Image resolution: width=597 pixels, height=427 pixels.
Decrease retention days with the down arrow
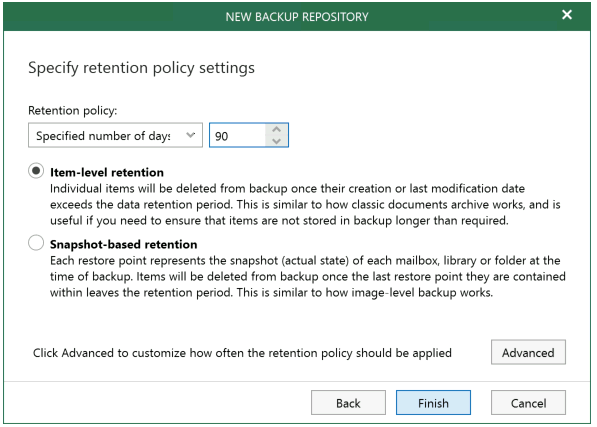[277, 141]
